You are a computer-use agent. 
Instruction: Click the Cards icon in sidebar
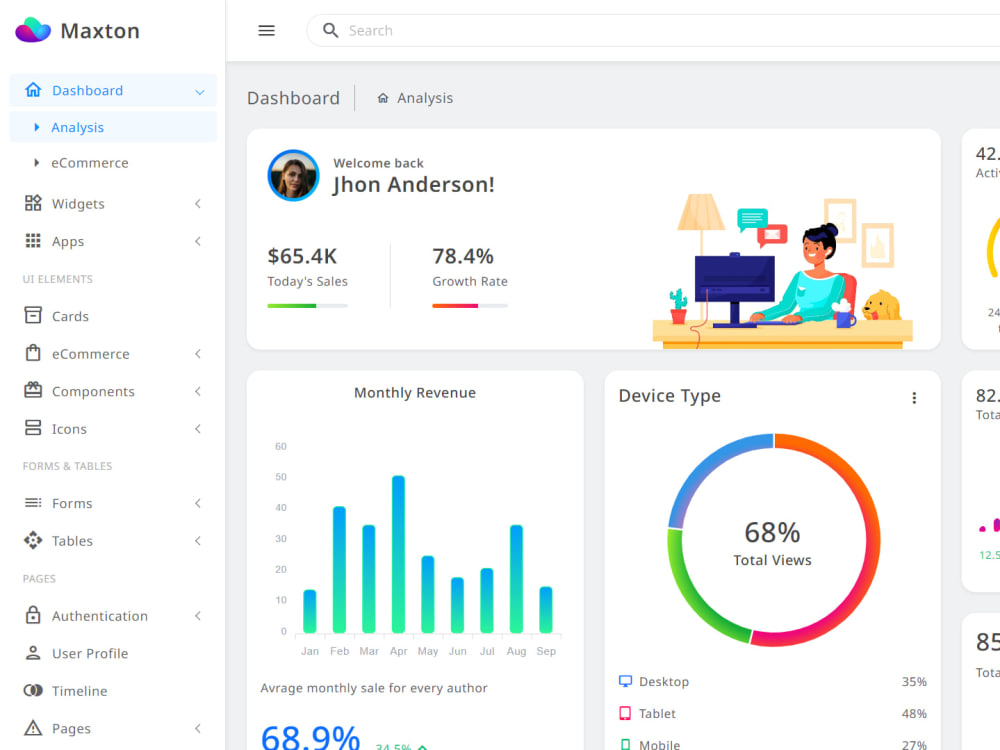33,316
